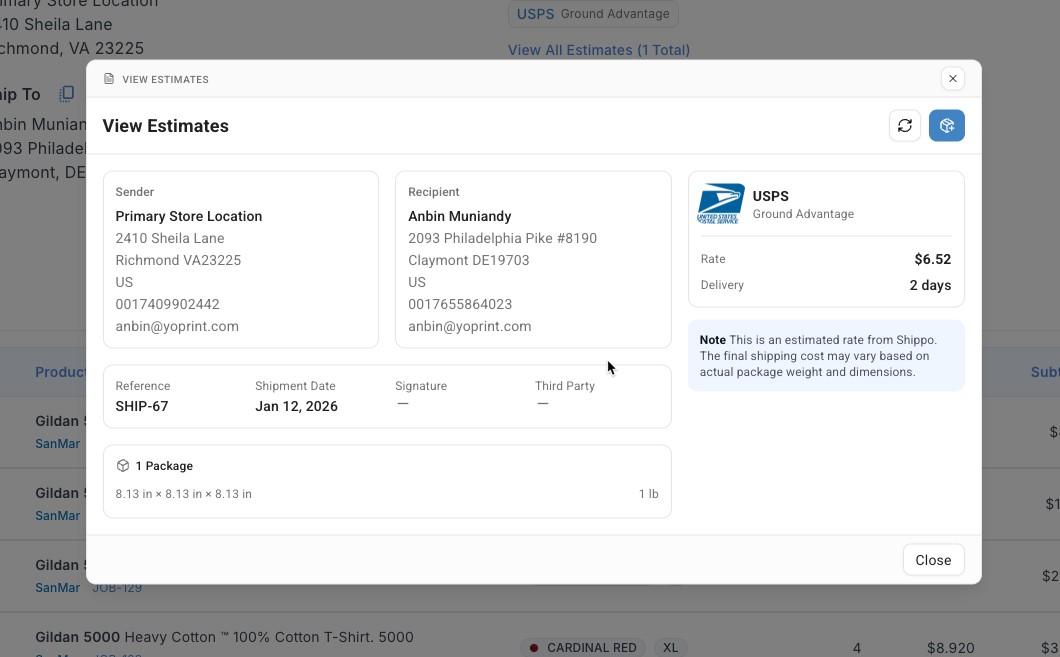Screen dimensions: 1060x657
Task: Open View All Estimates link
Action: point(598,50)
